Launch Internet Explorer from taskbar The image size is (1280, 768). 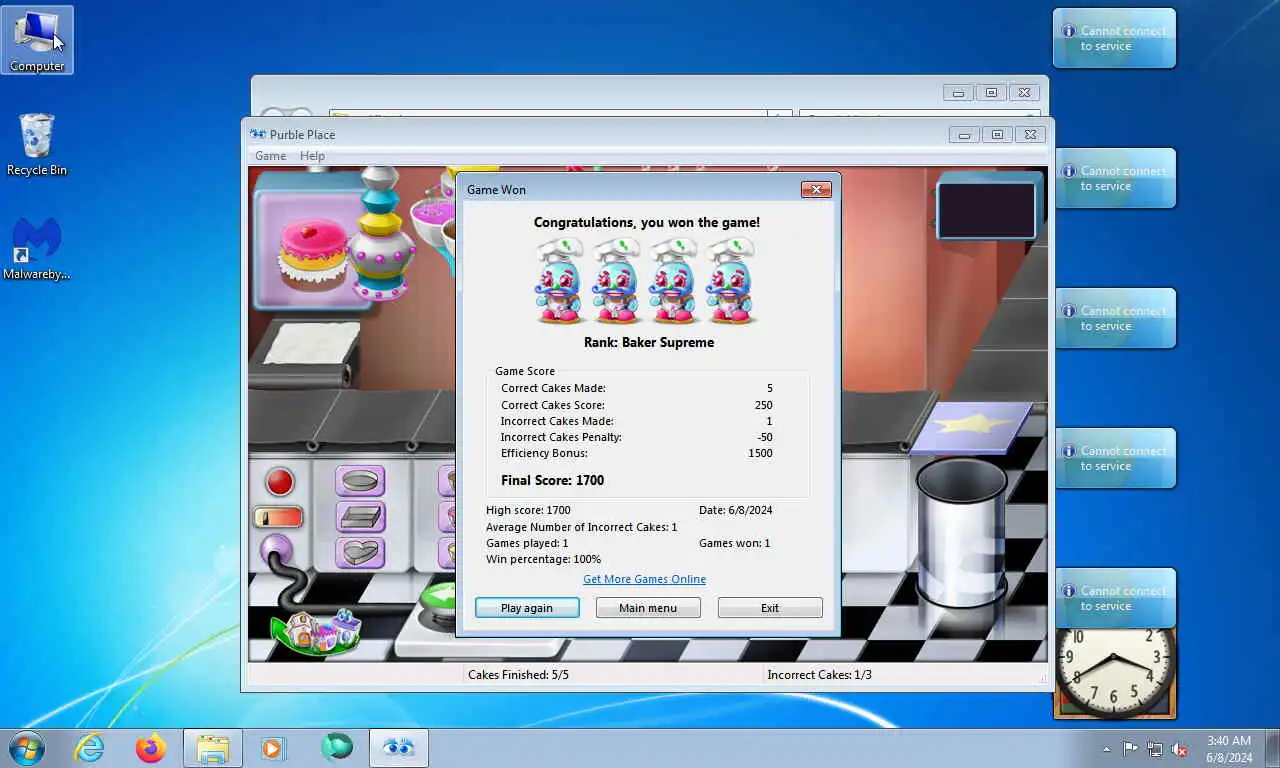(x=90, y=748)
